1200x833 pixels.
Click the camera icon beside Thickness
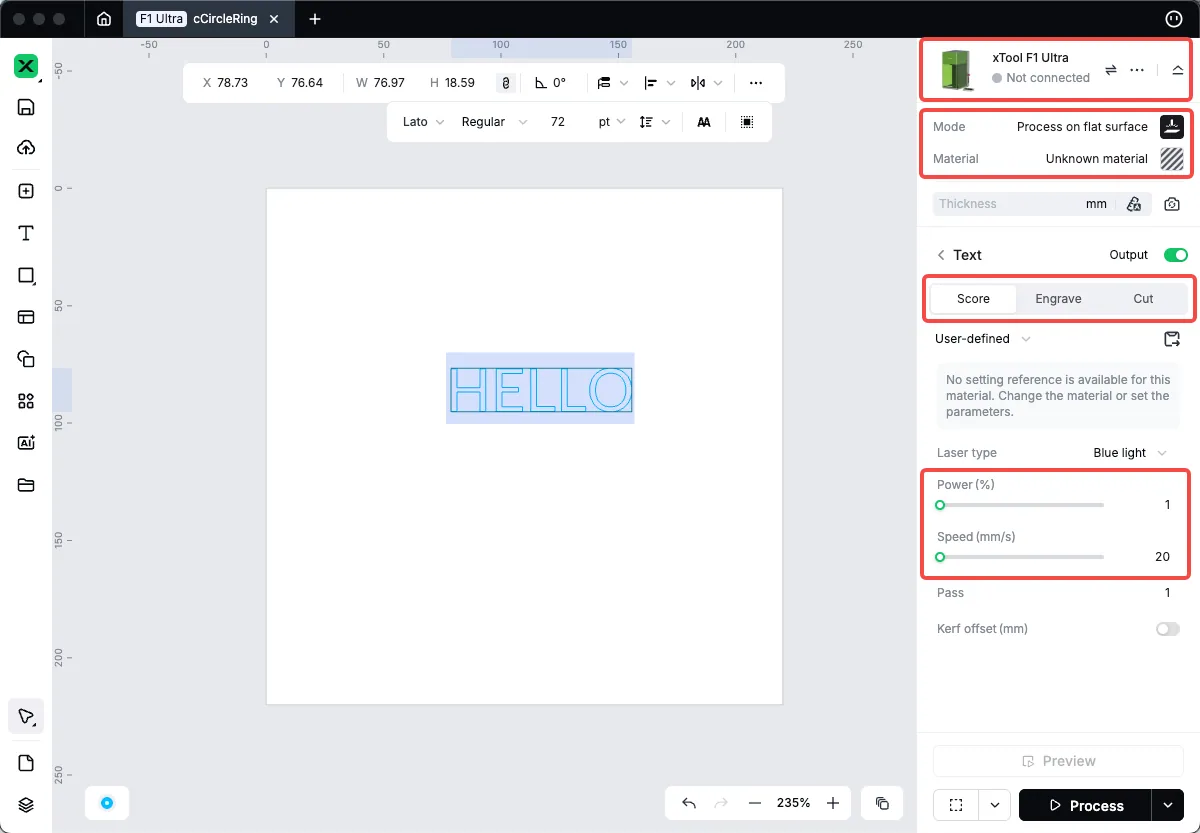coord(1172,204)
